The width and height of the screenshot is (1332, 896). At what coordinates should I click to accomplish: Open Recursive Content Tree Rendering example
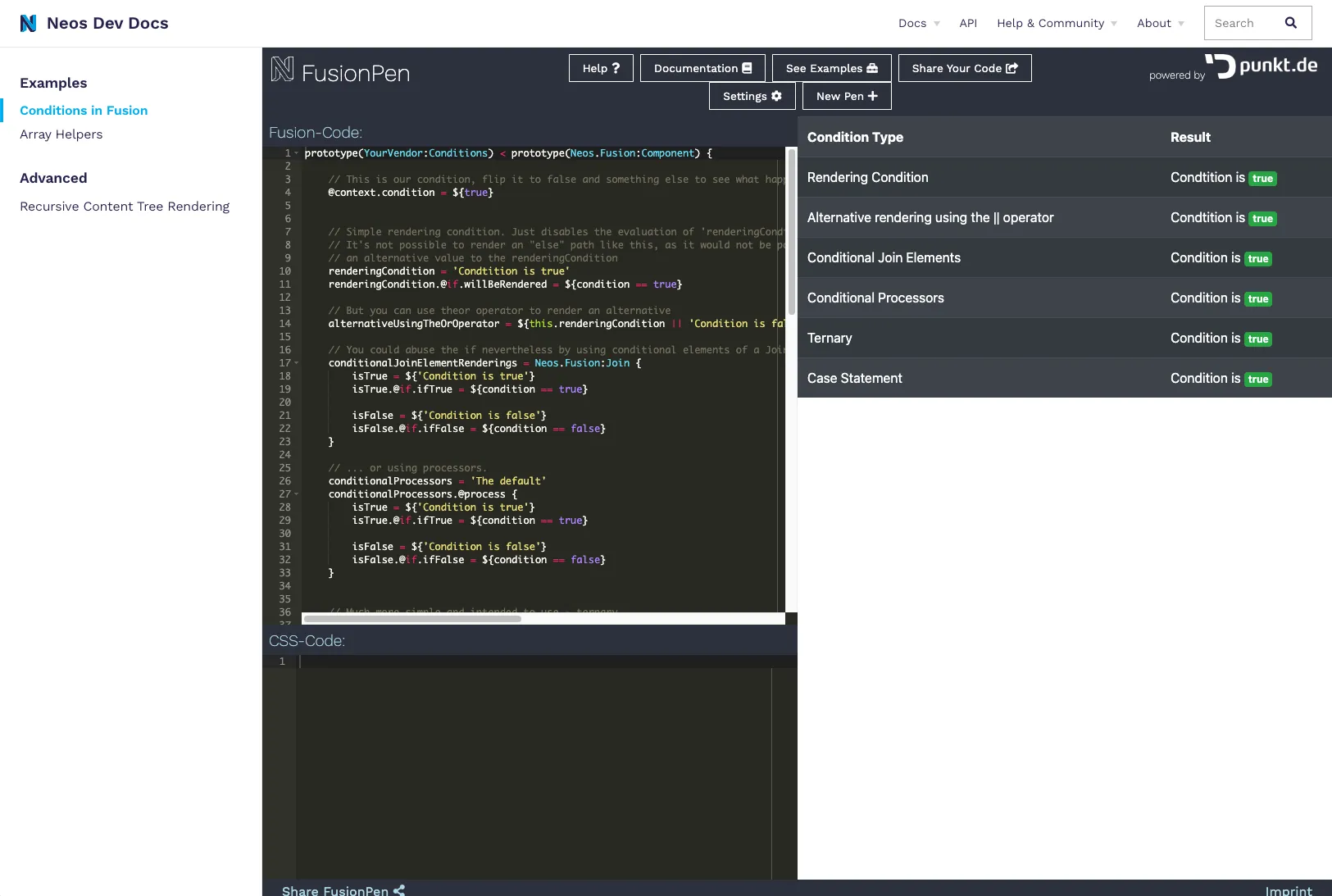(x=125, y=207)
